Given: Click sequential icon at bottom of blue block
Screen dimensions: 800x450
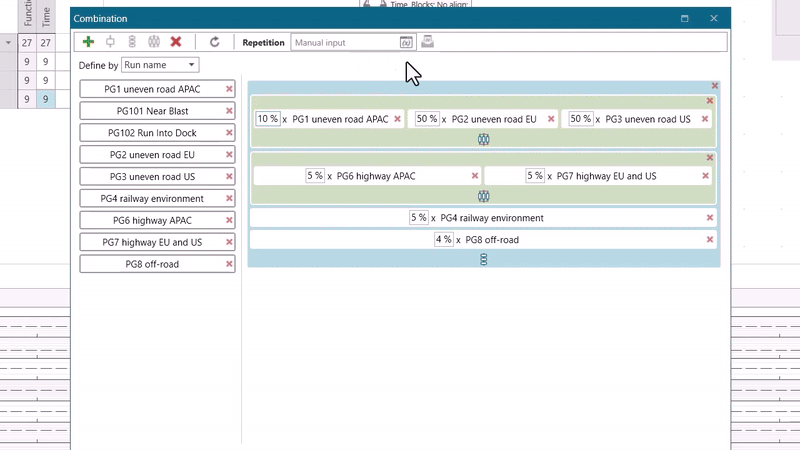Looking at the screenshot, I should pyautogui.click(x=484, y=260).
